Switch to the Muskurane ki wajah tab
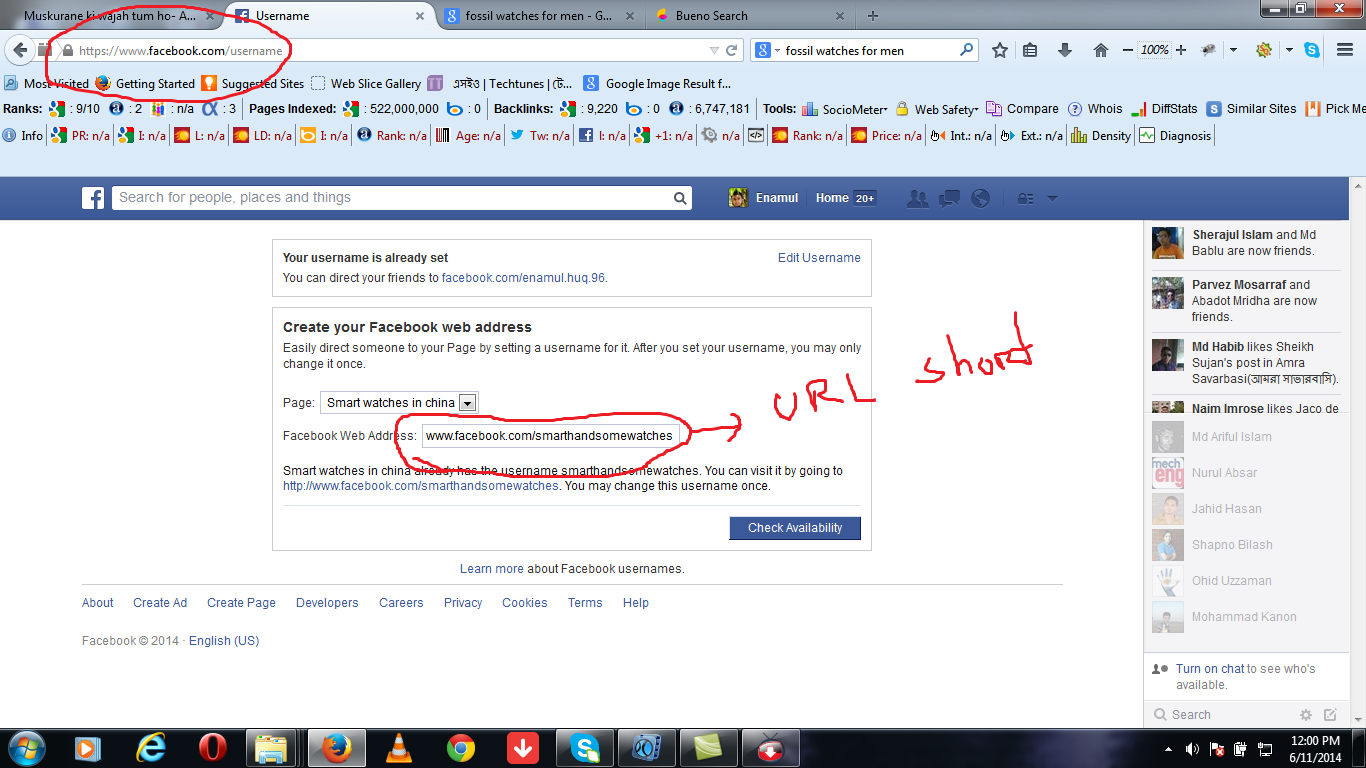Image resolution: width=1366 pixels, height=768 pixels. point(110,16)
